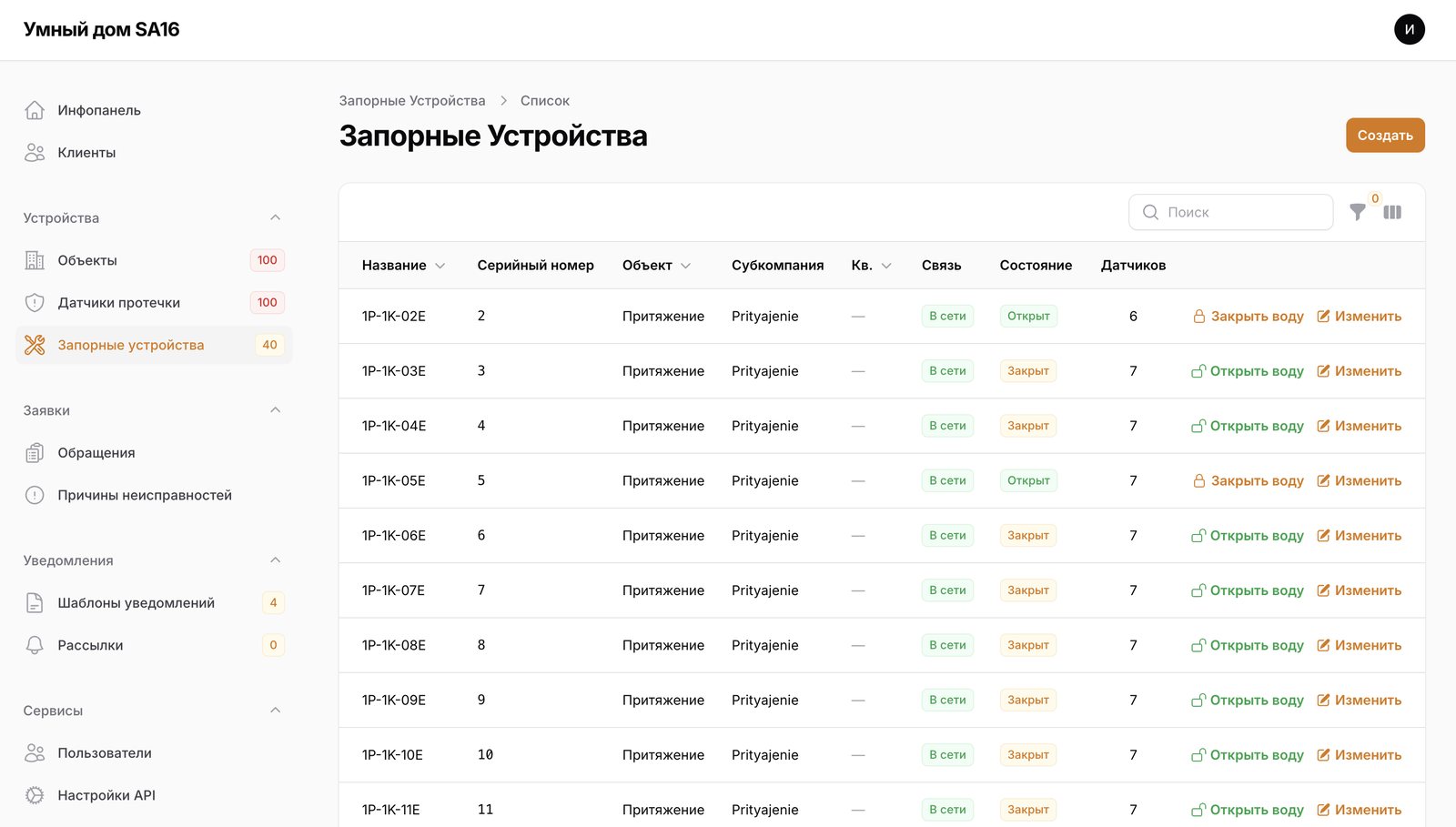The image size is (1456, 827).
Task: Click Закрыть воду for device 1P-1K-05E
Action: pyautogui.click(x=1248, y=481)
